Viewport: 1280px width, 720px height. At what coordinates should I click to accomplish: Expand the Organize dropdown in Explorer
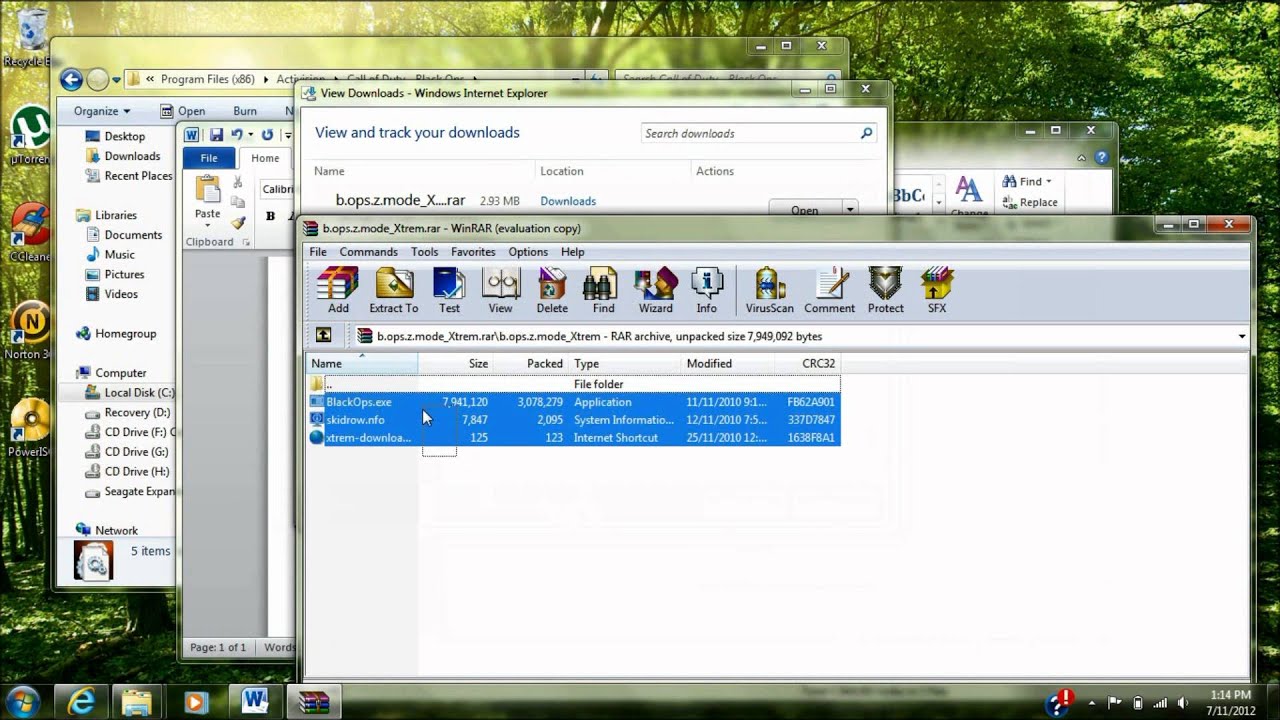[x=102, y=111]
